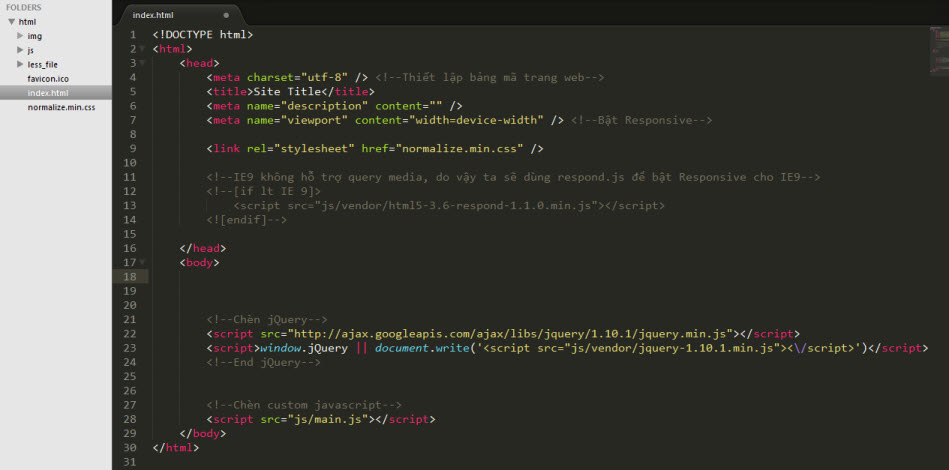Viewport: 949px width, 470px height.
Task: Click line number 31 in gutter
Action: point(130,462)
